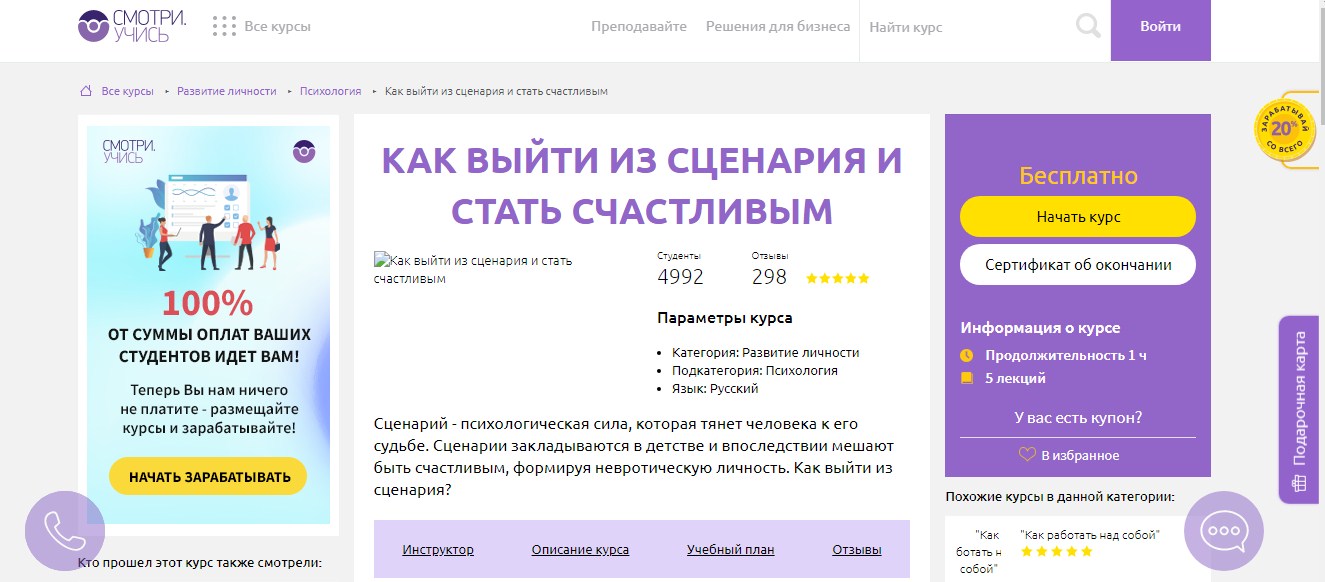The height and width of the screenshot is (582, 1325).
Task: Open the Описание курса tab
Action: [x=580, y=549]
